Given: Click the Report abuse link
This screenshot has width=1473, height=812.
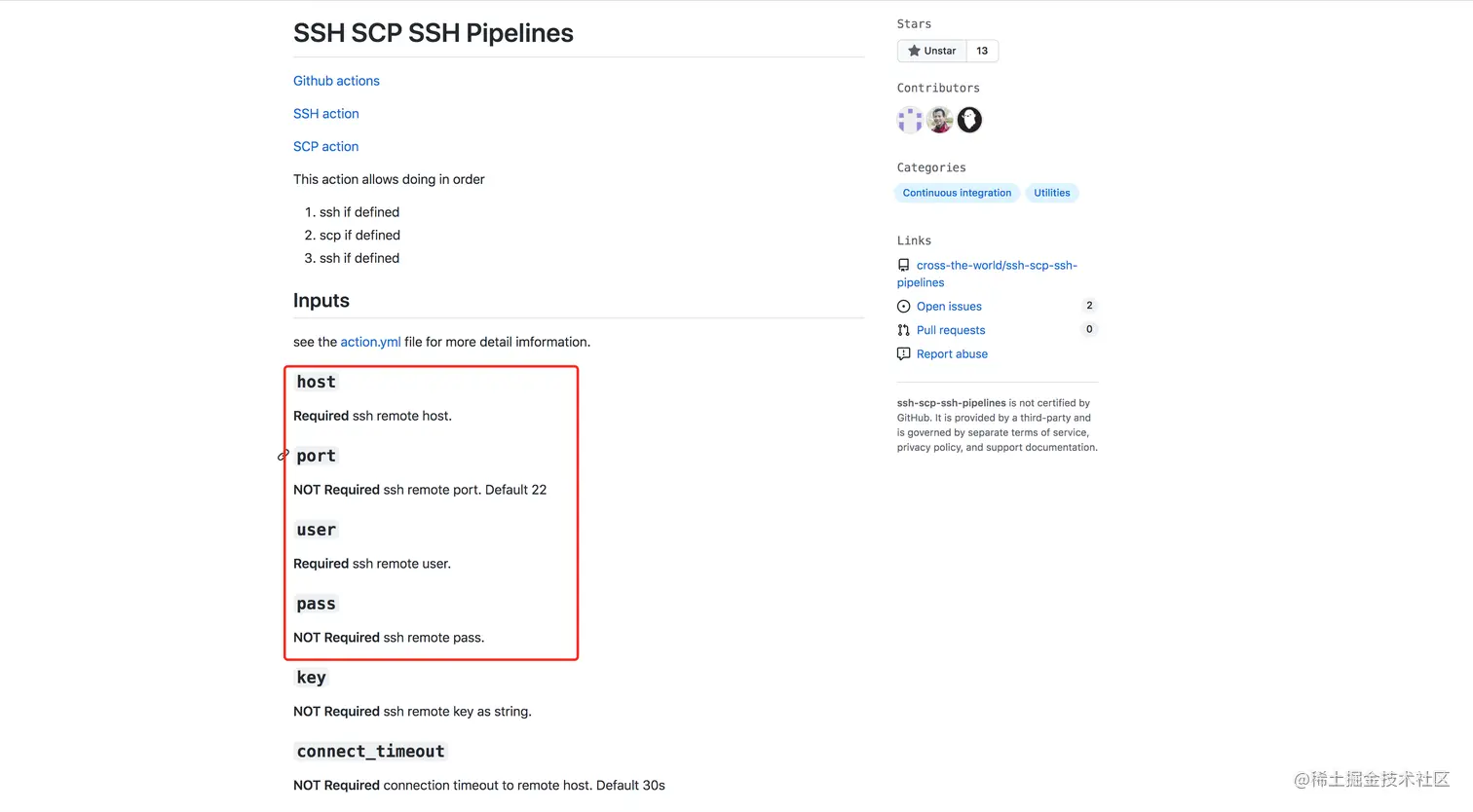Looking at the screenshot, I should tap(952, 354).
